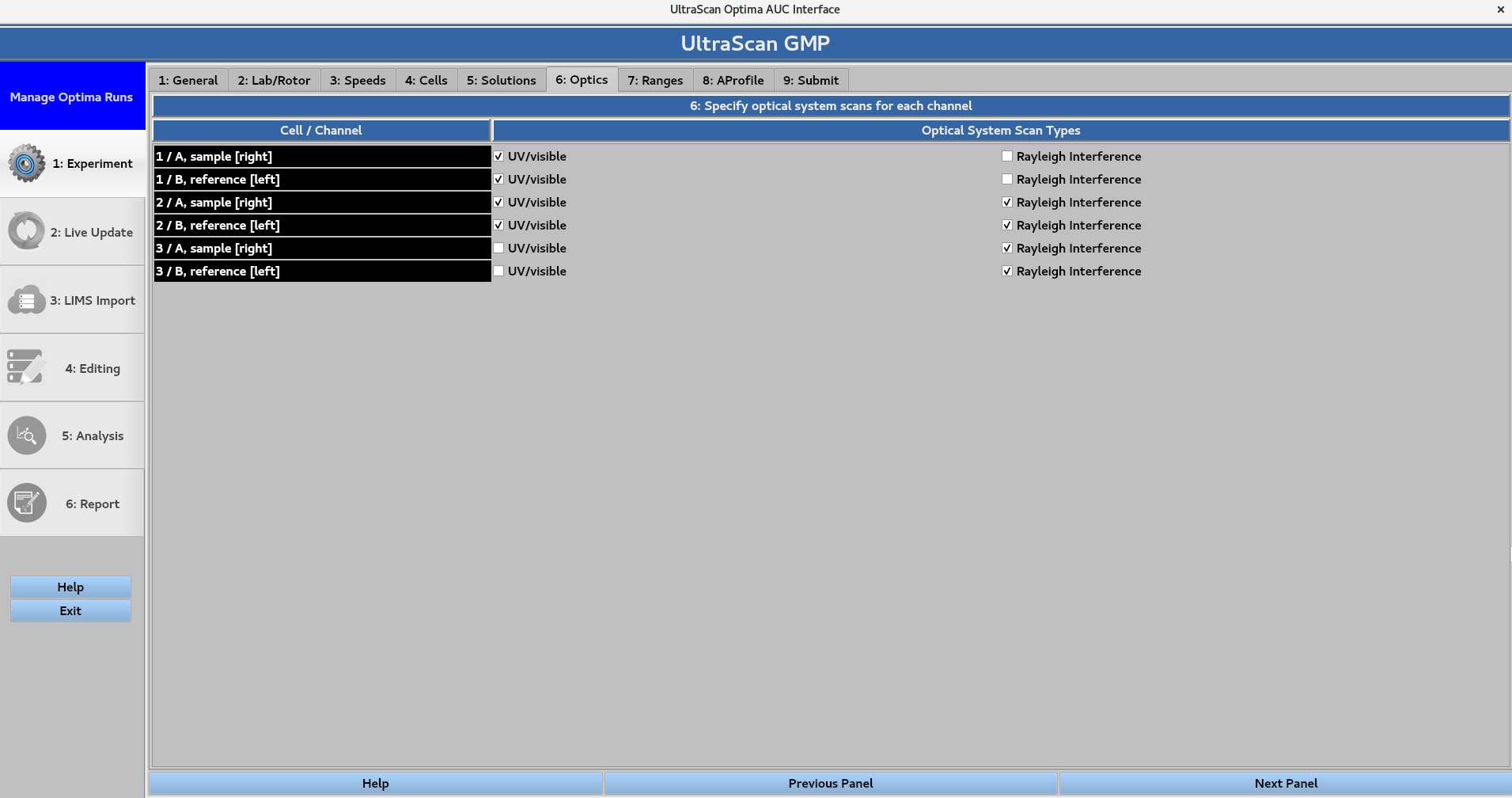
Task: Disable UV/visible for channel 1 / A sample
Action: pos(498,156)
